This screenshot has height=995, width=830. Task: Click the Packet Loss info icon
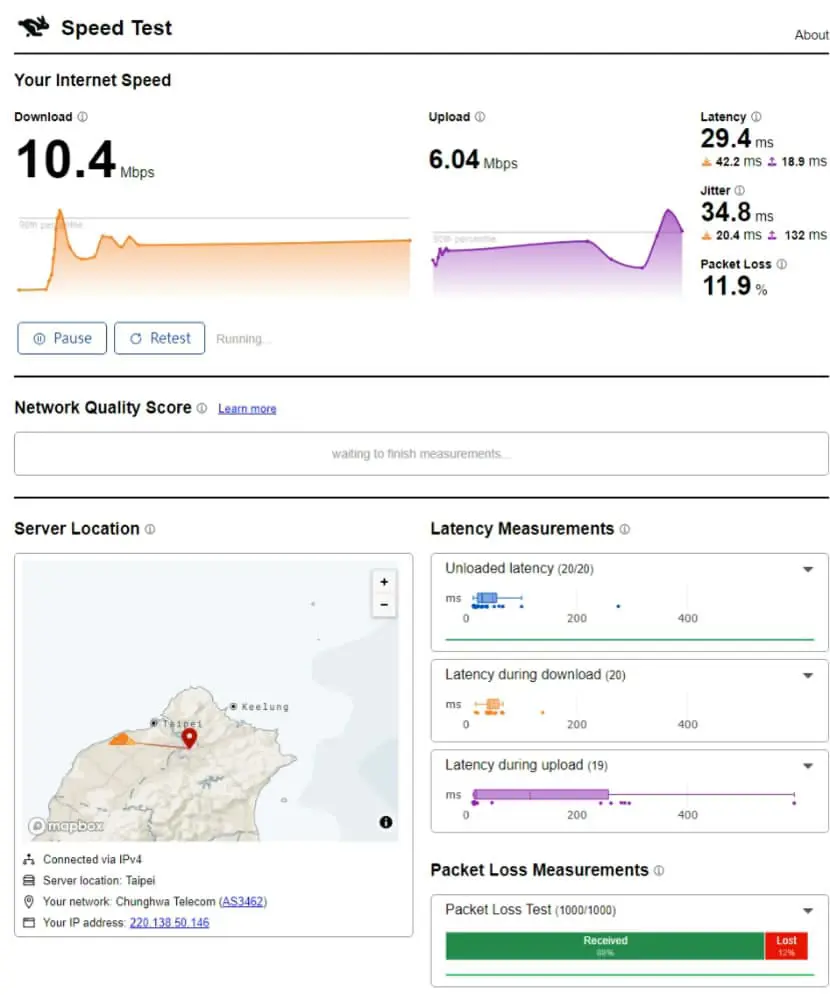coord(782,264)
